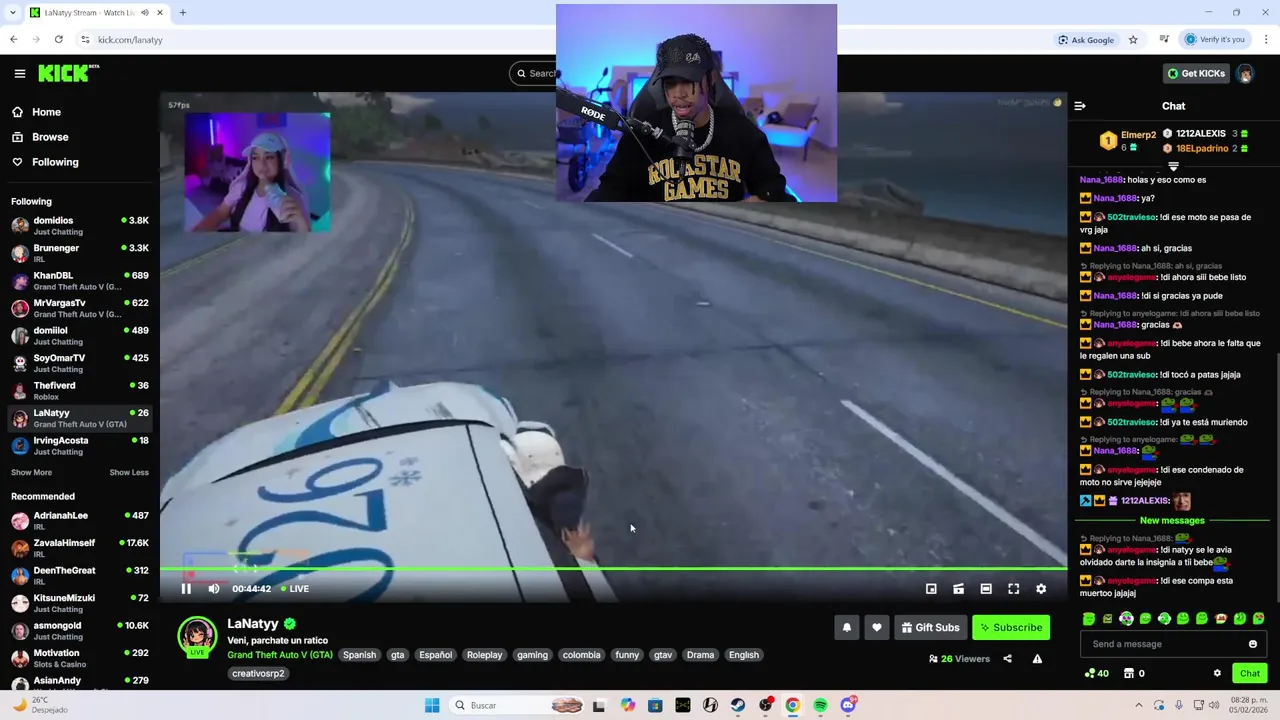
Task: Insert first green Kick emote
Action: tap(1089, 619)
